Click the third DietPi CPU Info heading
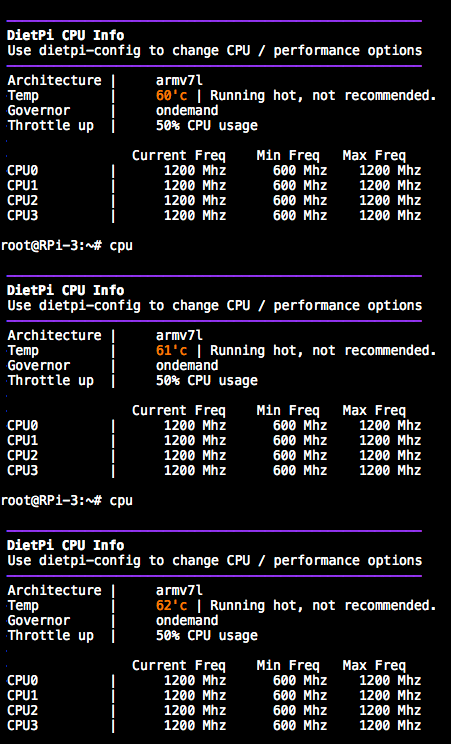The width and height of the screenshot is (451, 744). 66,545
